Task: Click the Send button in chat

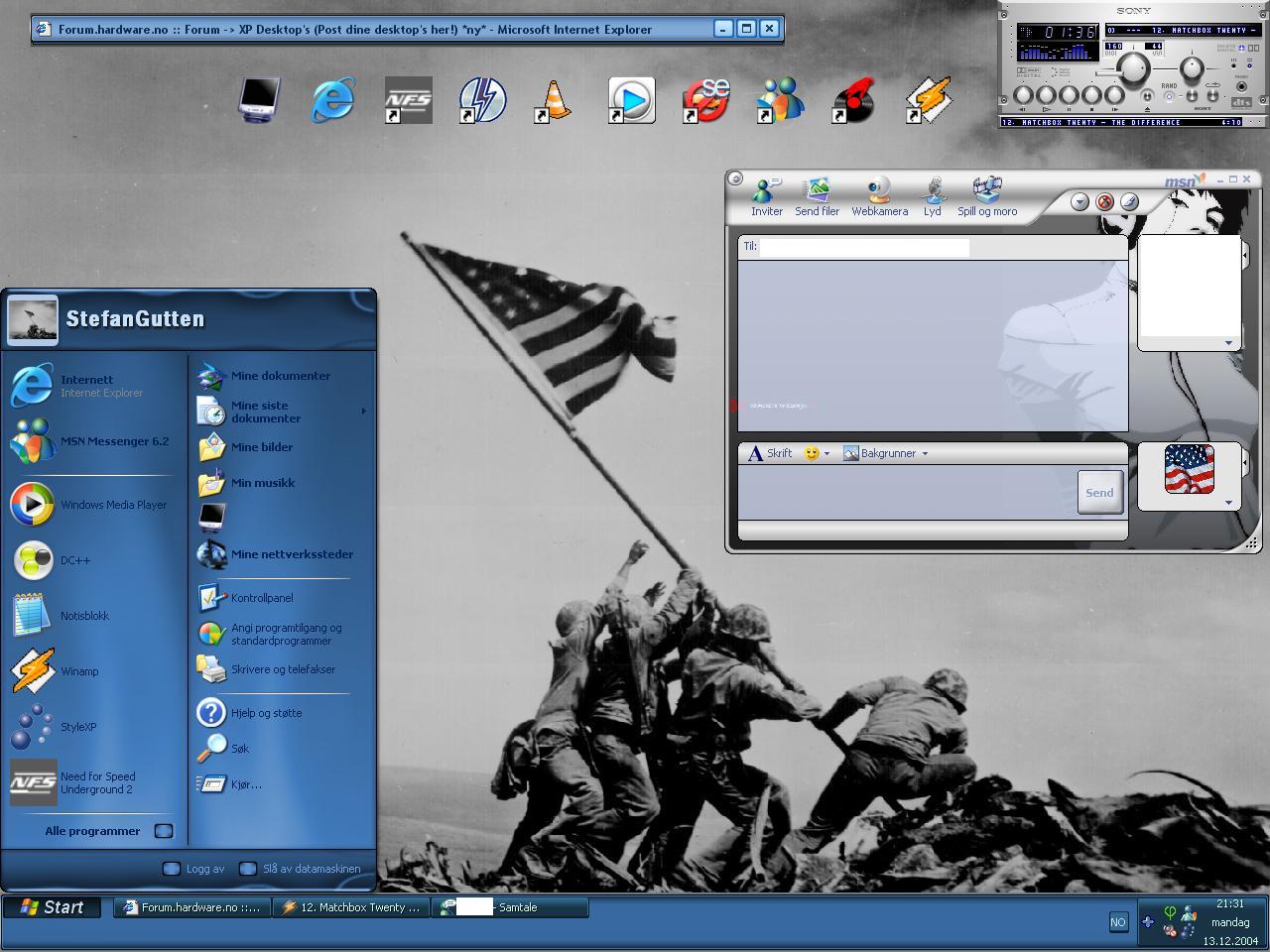Action: coord(1099,492)
